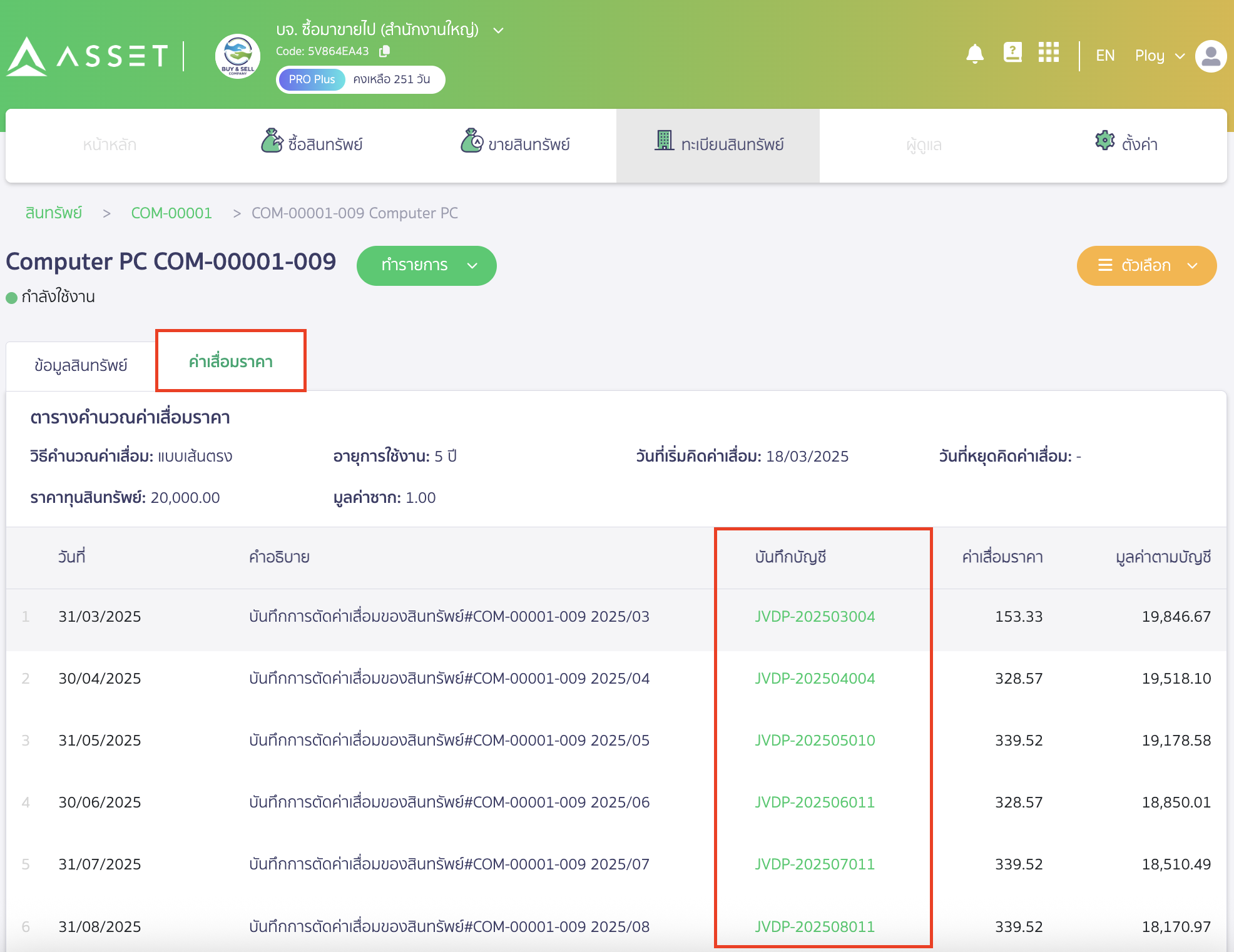Open the ตัวเลือก orange options dropdown

point(1146,266)
